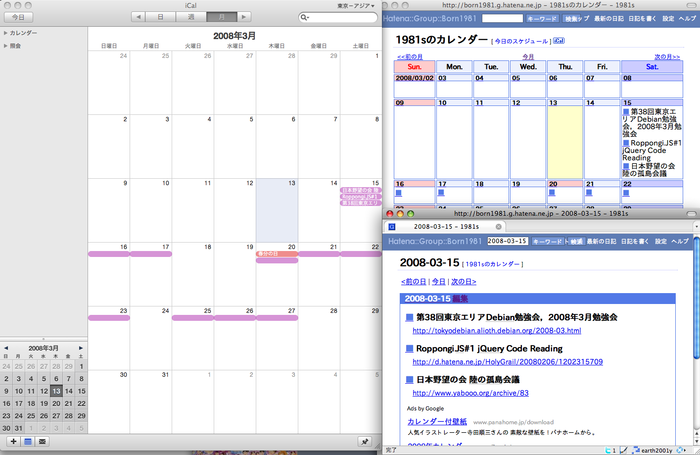Screen dimensions: 700x455
Task: Open the tokyodebian.alioth.debian.org link
Action: (497, 331)
